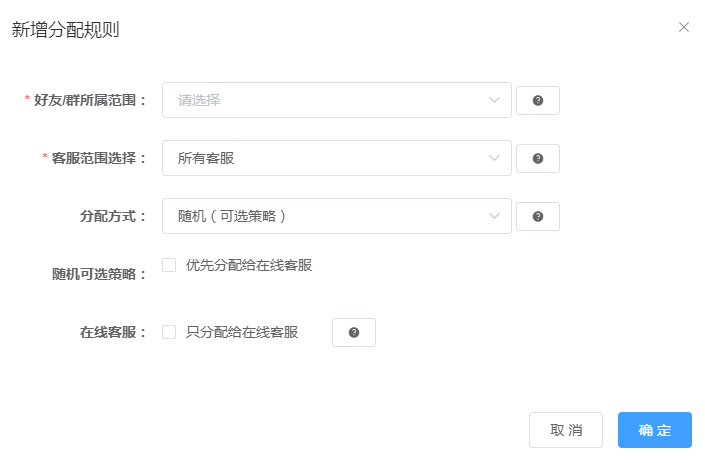705x463 pixels.
Task: Click help icon beside 分配方式 dropdown
Action: click(538, 217)
